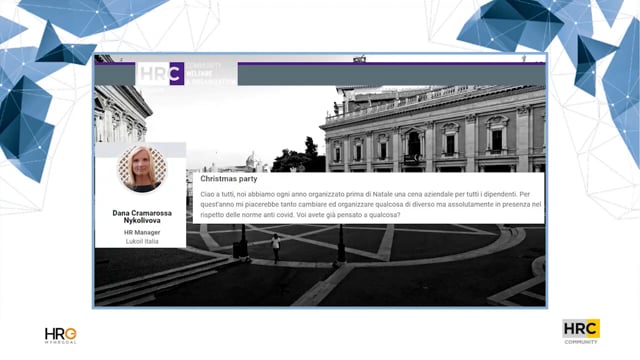Click the HRC logo in the header
Screen dimensions: 640x360
click(x=162, y=73)
